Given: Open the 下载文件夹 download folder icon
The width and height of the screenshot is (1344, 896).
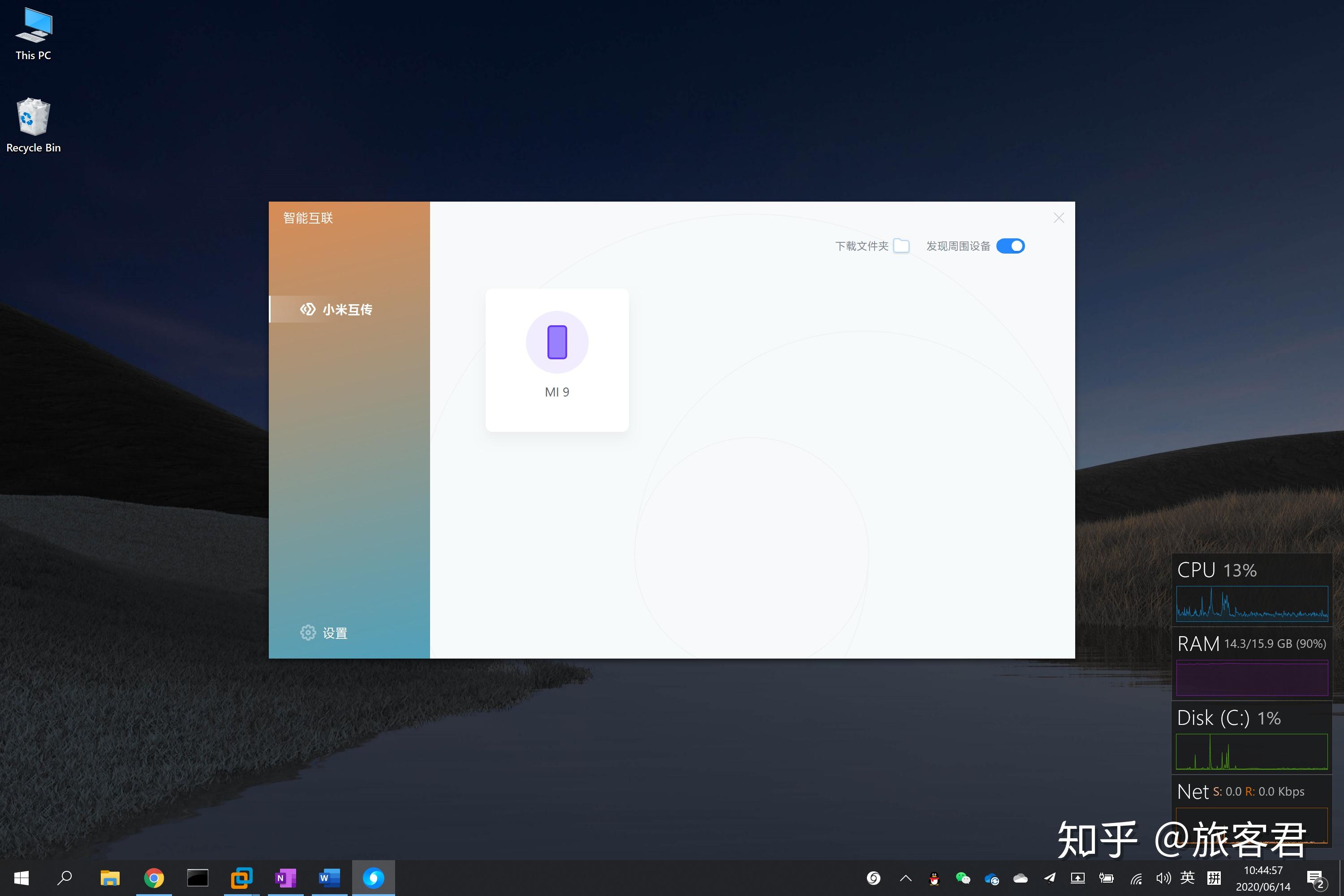Looking at the screenshot, I should 901,246.
